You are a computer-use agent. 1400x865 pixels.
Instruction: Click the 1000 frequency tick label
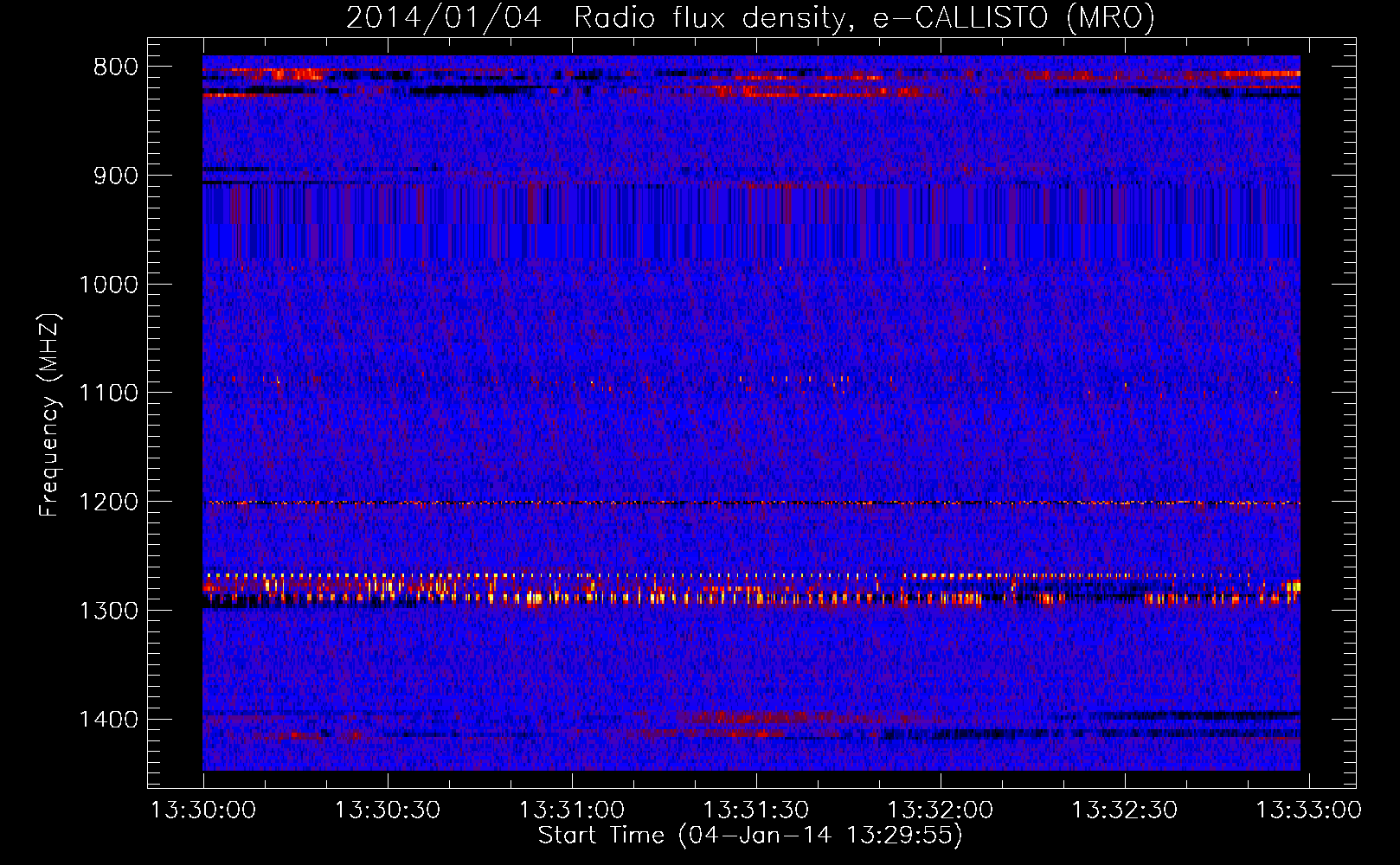coord(109,285)
